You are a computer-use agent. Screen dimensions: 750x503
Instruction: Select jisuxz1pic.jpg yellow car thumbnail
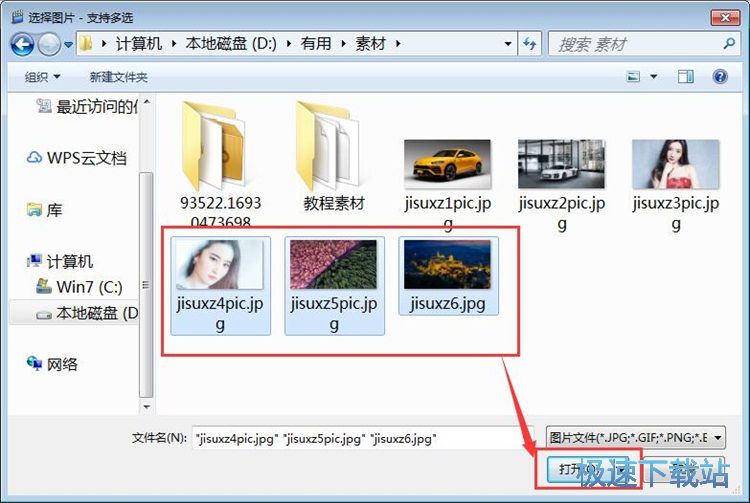coord(447,164)
